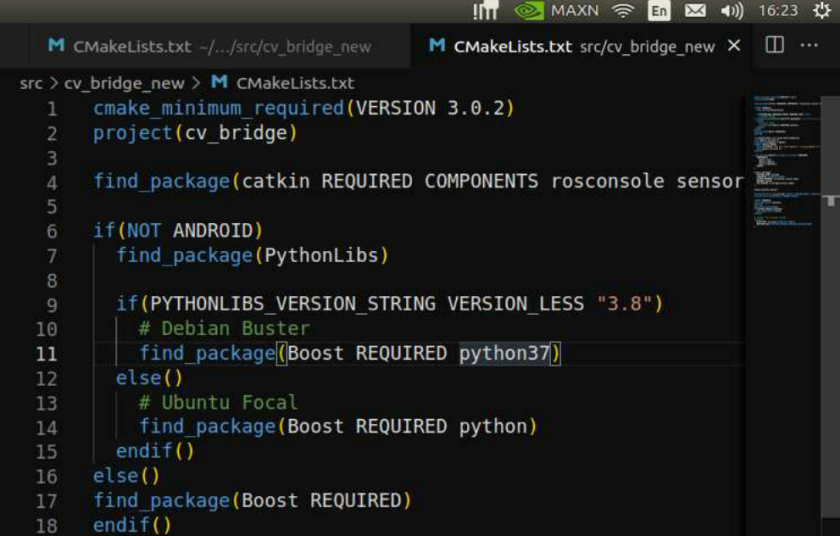Click the 'cv_bridge_new' breadcrumb segment

click(124, 84)
